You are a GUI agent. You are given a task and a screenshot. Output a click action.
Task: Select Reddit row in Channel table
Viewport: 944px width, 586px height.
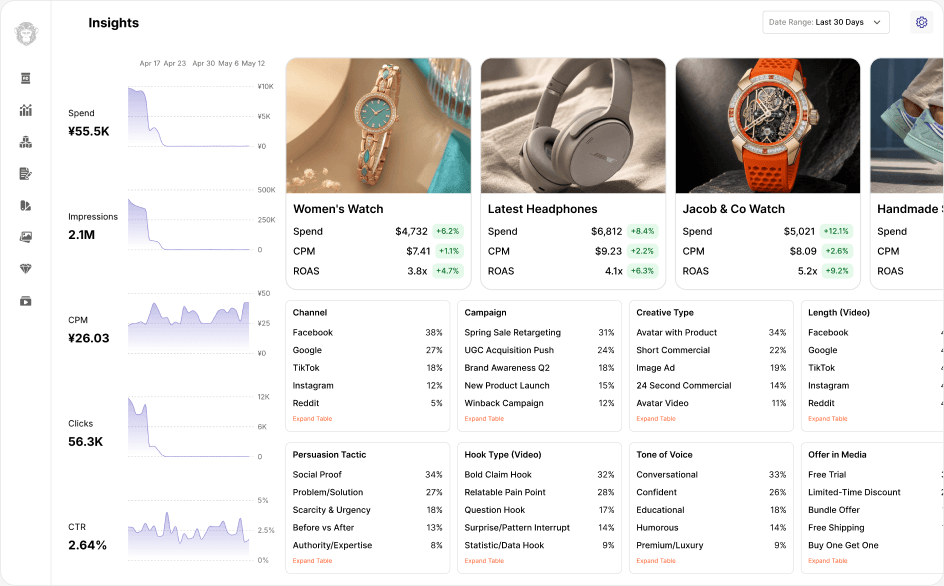point(367,404)
